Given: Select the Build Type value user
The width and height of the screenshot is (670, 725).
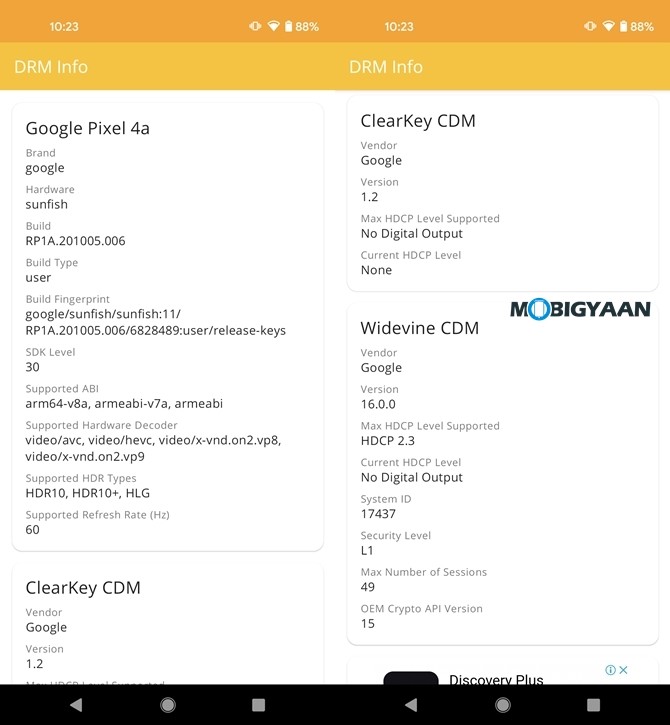Looking at the screenshot, I should (38, 277).
